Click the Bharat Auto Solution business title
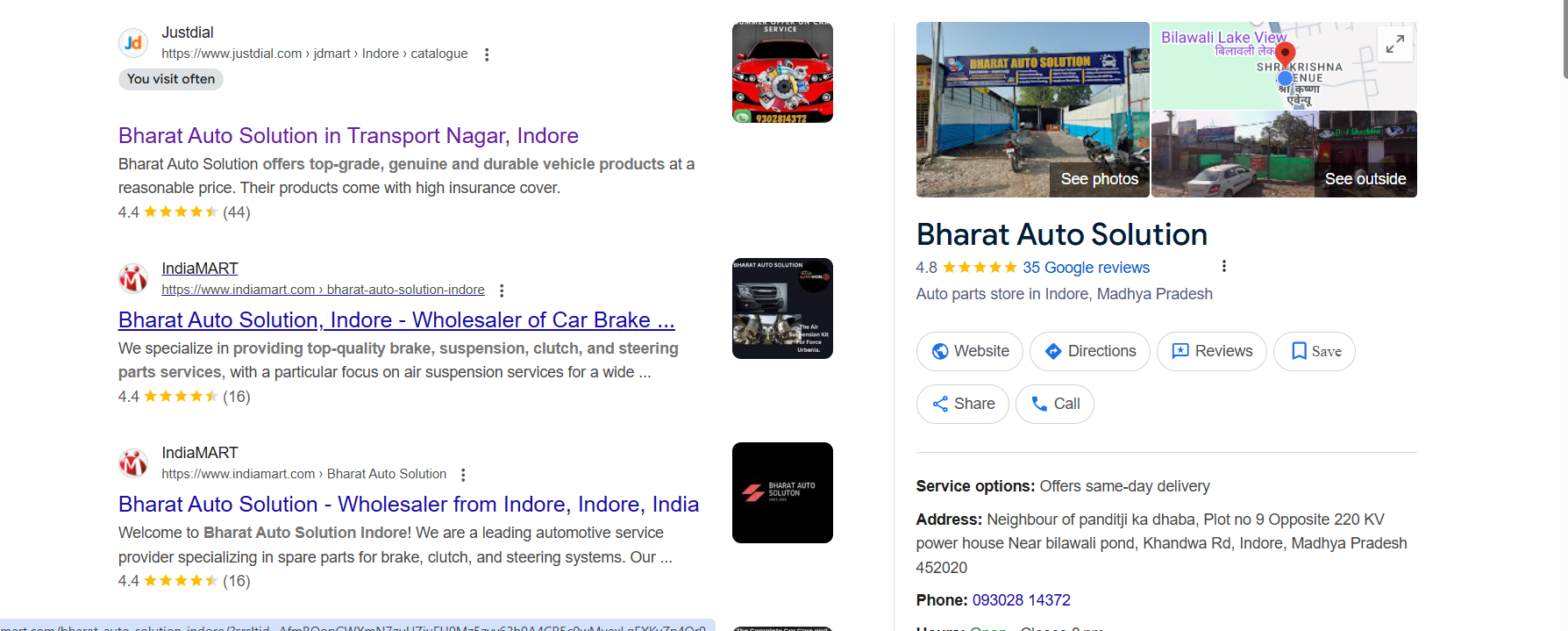The image size is (1568, 631). [x=1062, y=234]
